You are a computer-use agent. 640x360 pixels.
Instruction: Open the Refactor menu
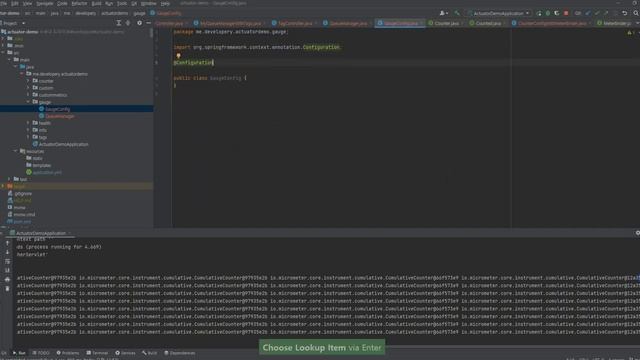point(79,3)
